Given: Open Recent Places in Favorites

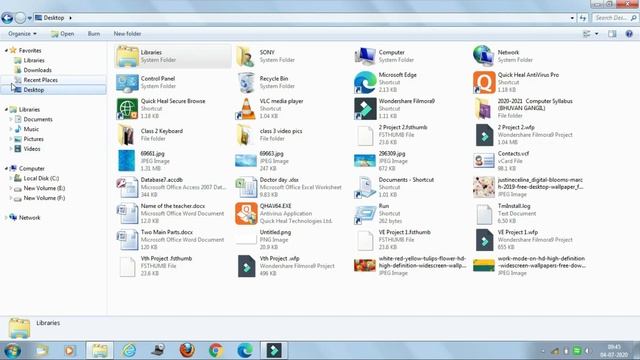Looking at the screenshot, I should (40, 80).
